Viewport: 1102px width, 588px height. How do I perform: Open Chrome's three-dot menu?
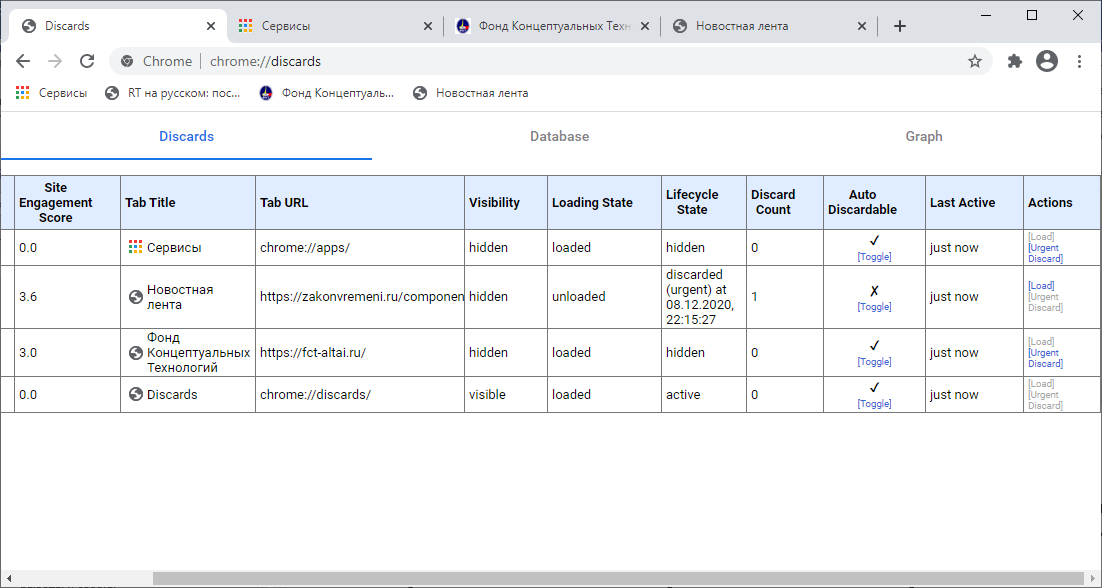coord(1079,61)
